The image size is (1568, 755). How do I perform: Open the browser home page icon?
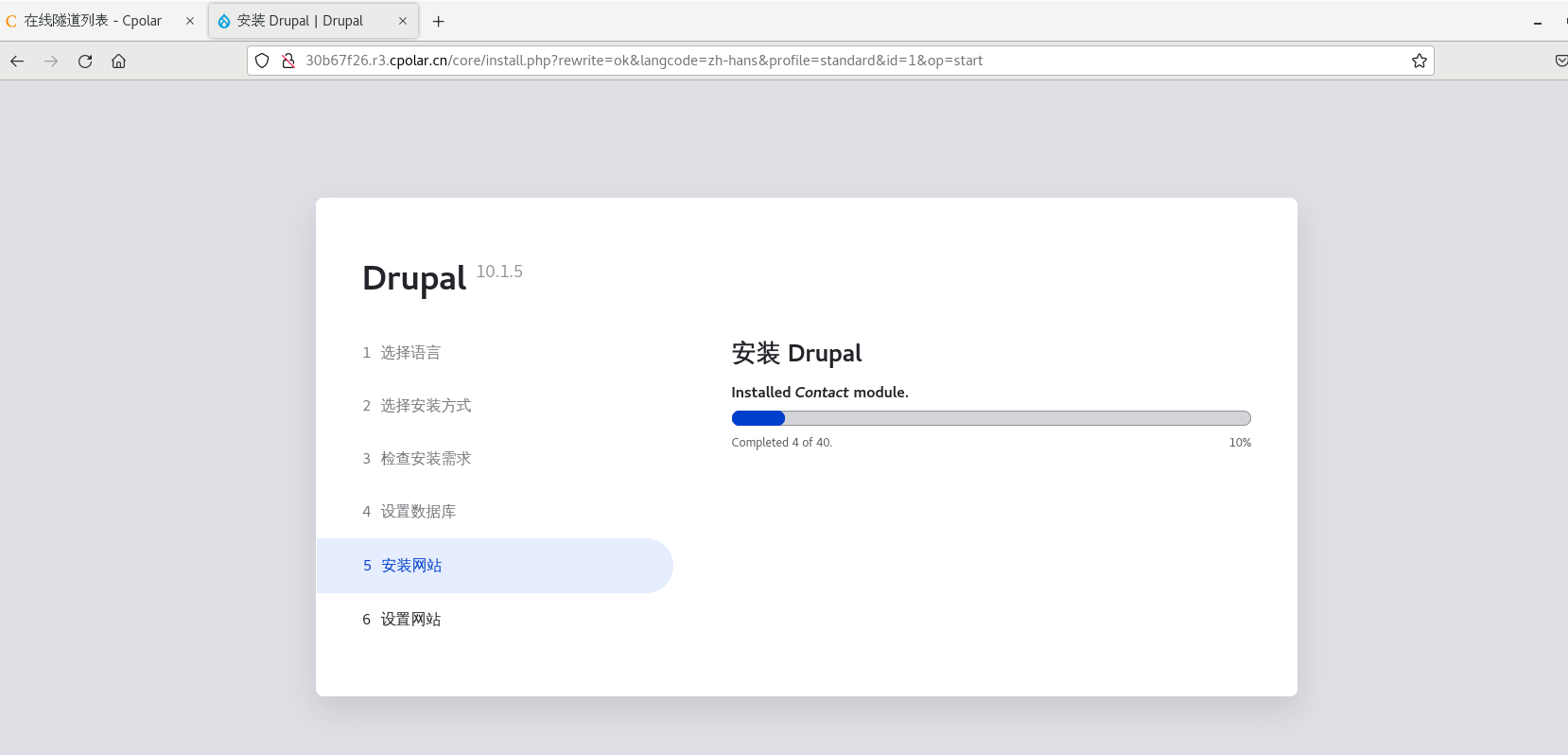[118, 61]
